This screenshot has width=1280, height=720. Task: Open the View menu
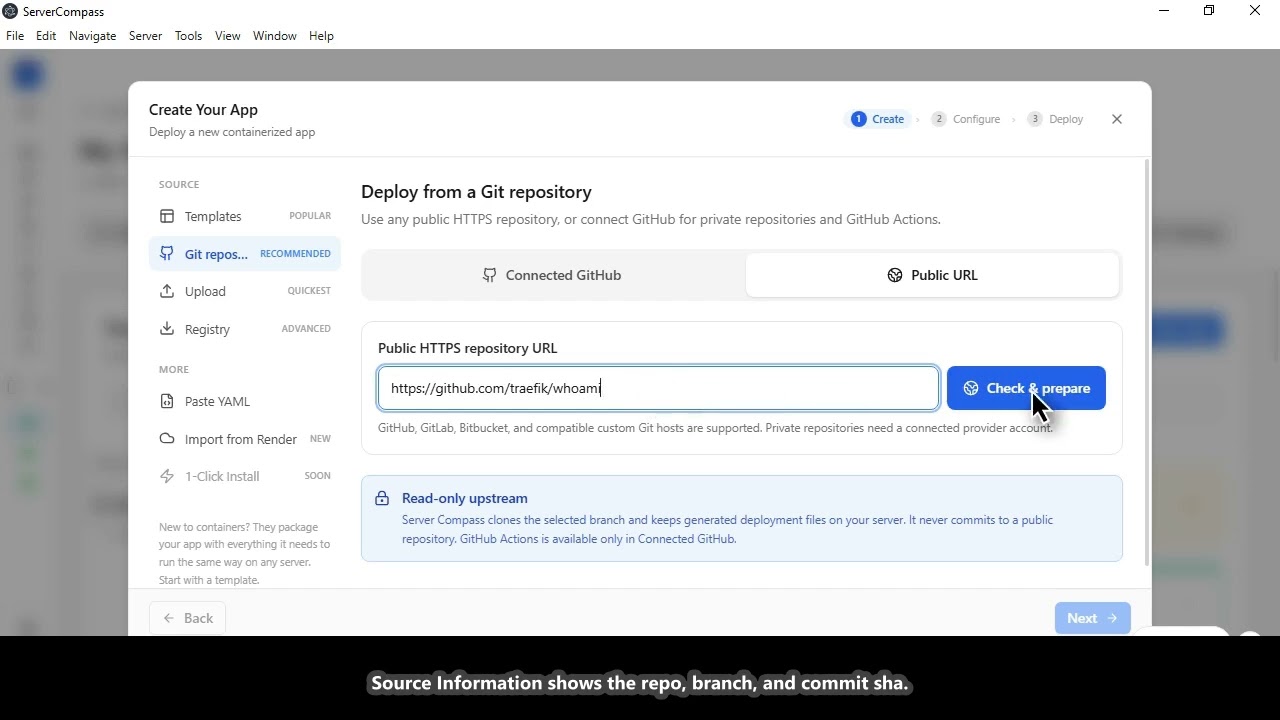point(227,36)
